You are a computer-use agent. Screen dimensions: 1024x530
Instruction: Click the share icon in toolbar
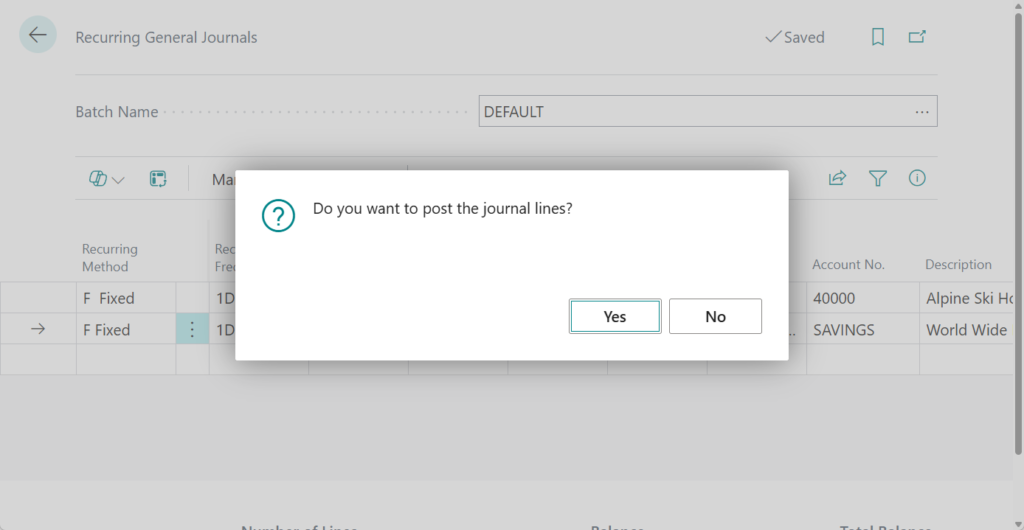[x=837, y=179]
